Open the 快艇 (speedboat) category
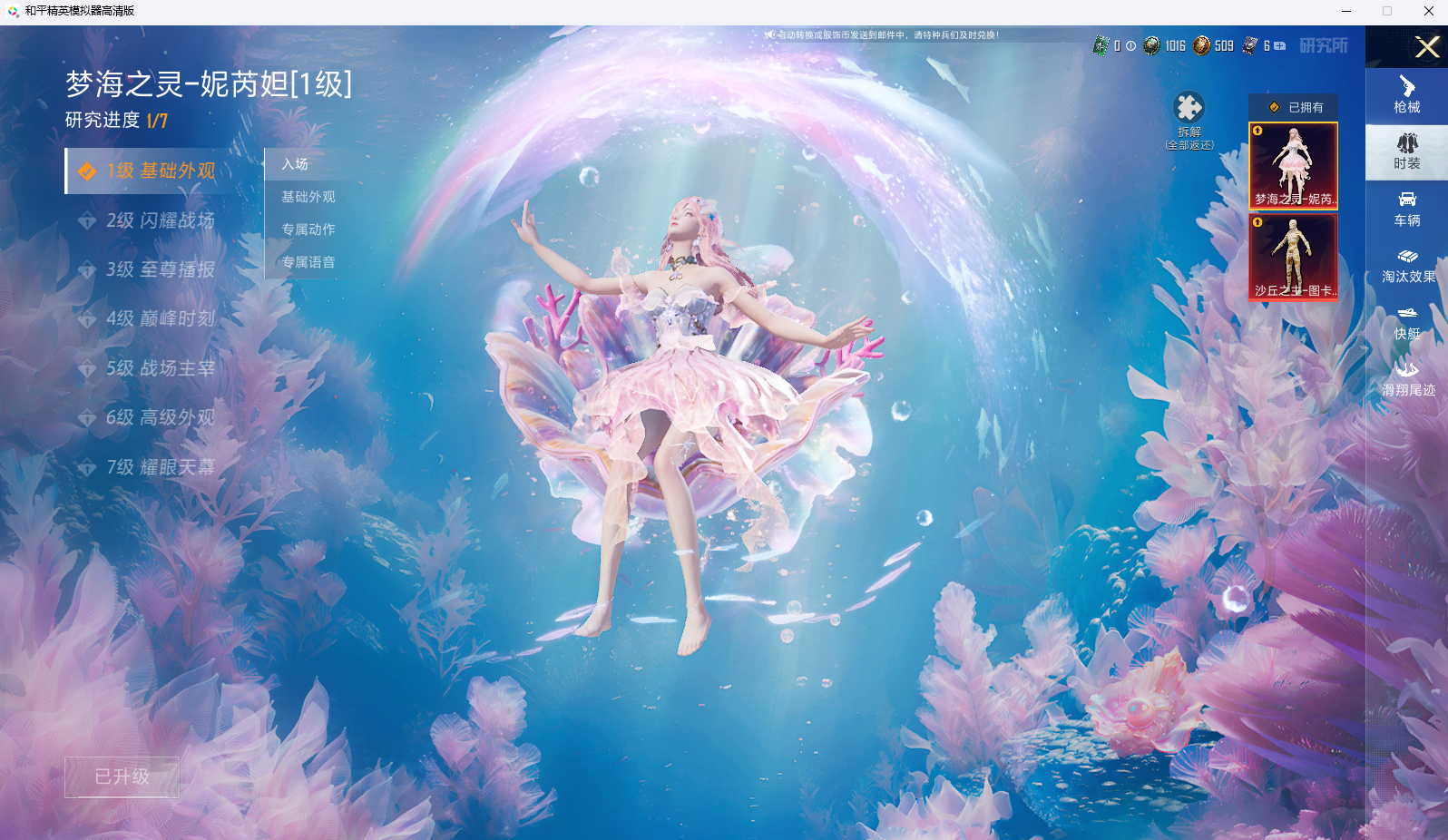Image resolution: width=1448 pixels, height=840 pixels. click(x=1406, y=322)
